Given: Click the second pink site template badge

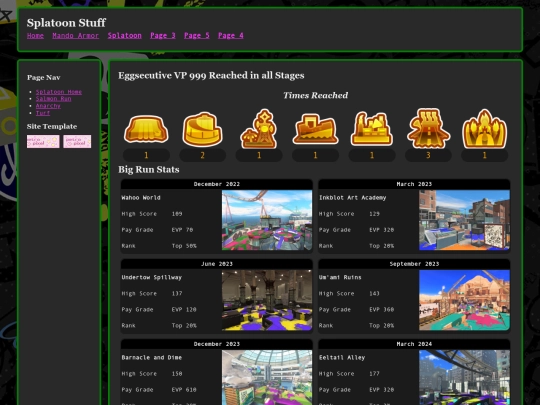Looking at the screenshot, I should (x=77, y=142).
